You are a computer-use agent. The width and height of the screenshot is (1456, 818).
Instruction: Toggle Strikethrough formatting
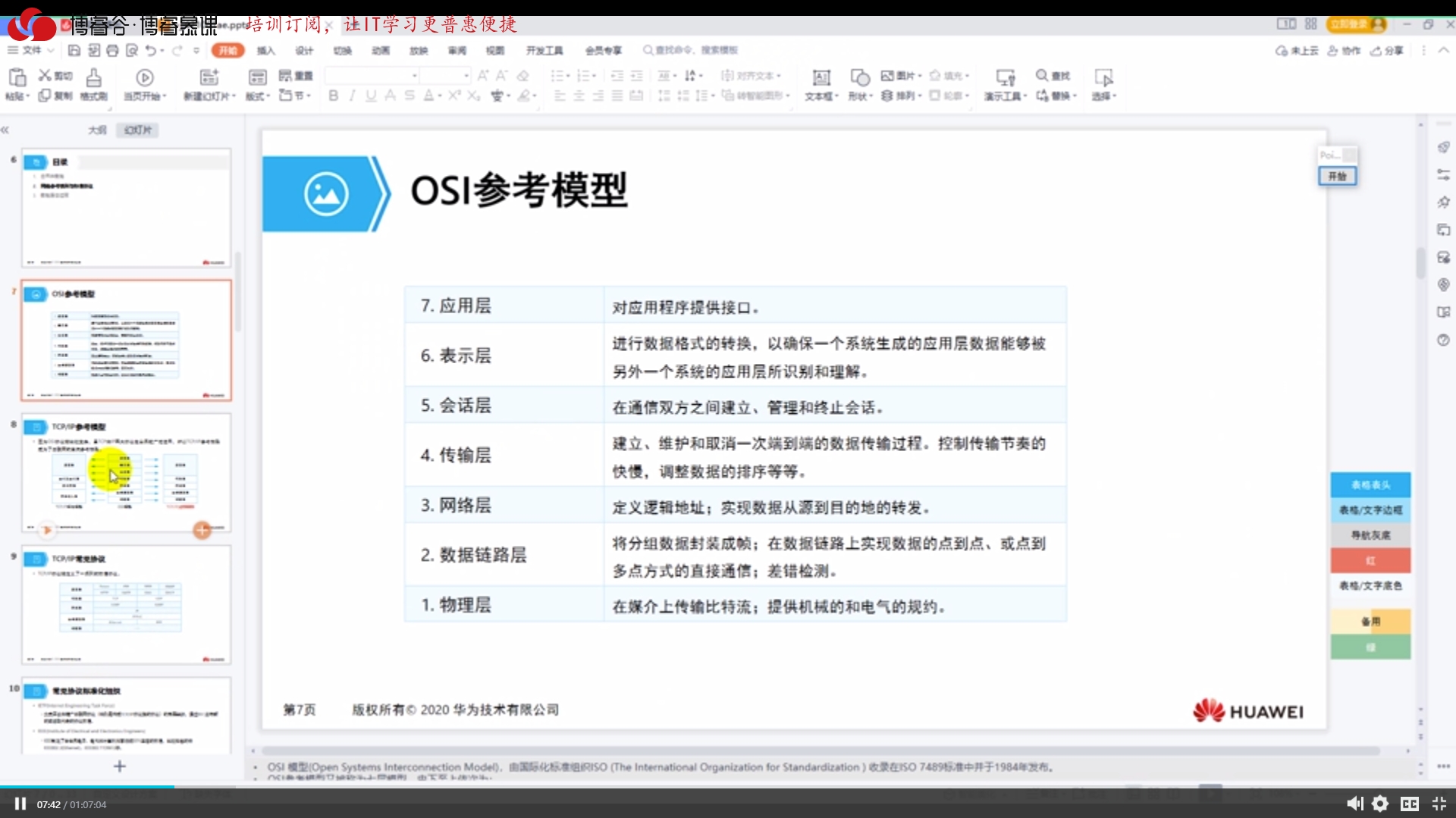pyautogui.click(x=409, y=96)
